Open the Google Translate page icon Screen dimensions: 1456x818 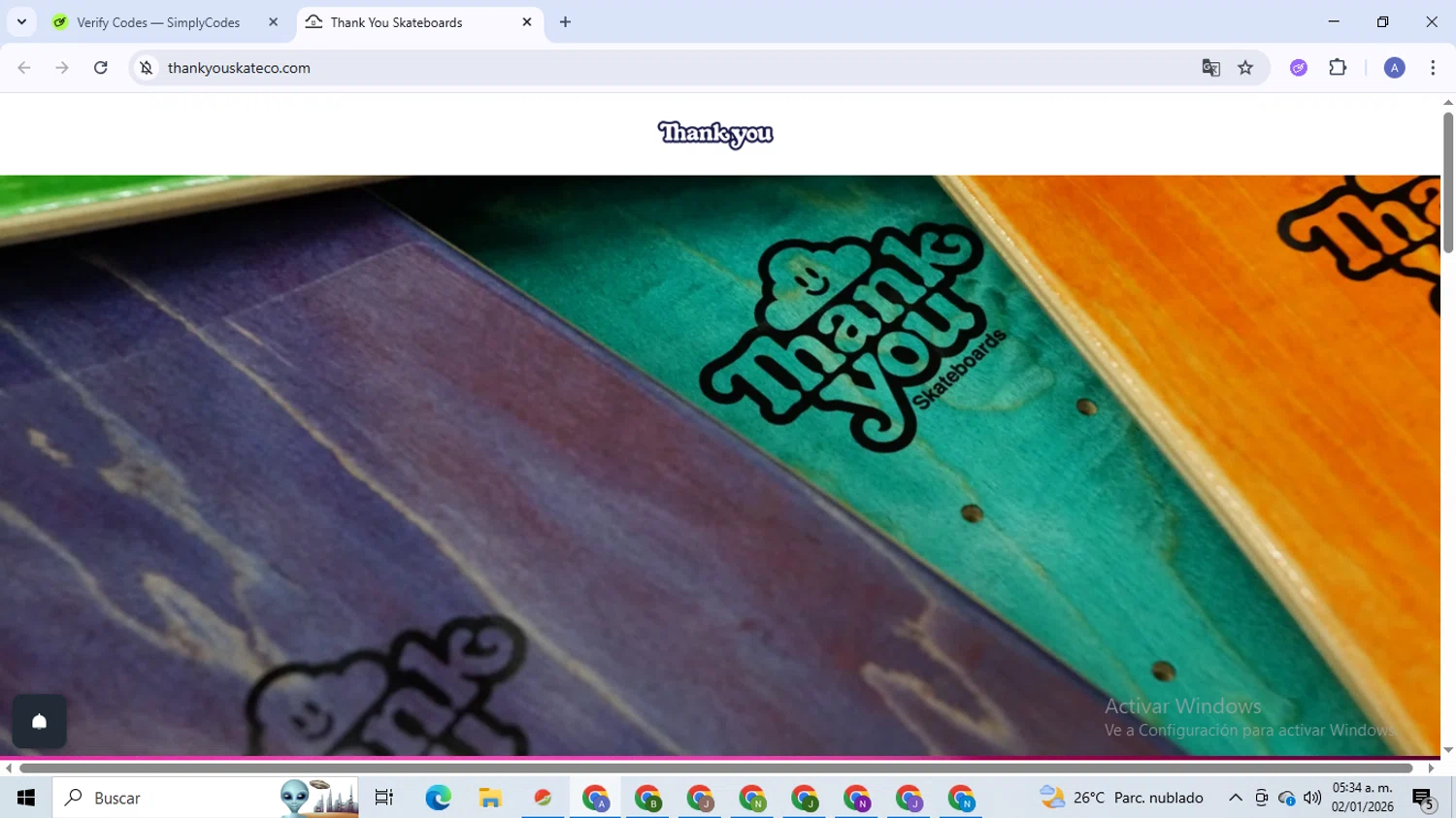click(1210, 68)
